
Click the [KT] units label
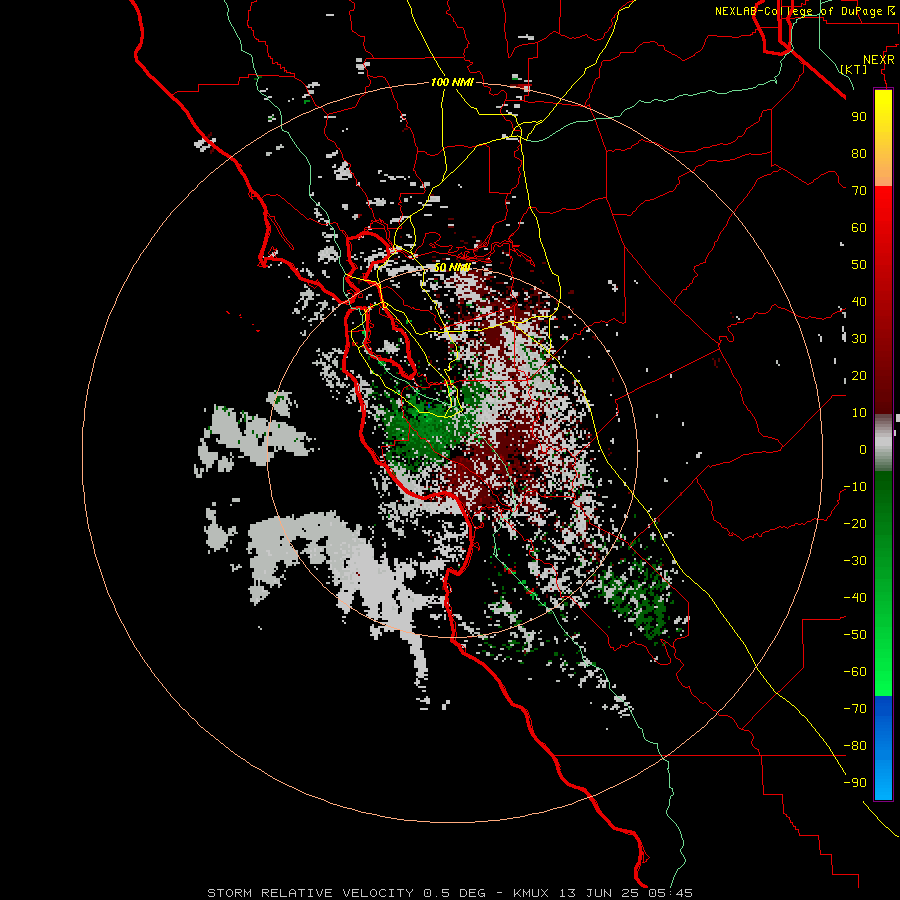point(854,69)
